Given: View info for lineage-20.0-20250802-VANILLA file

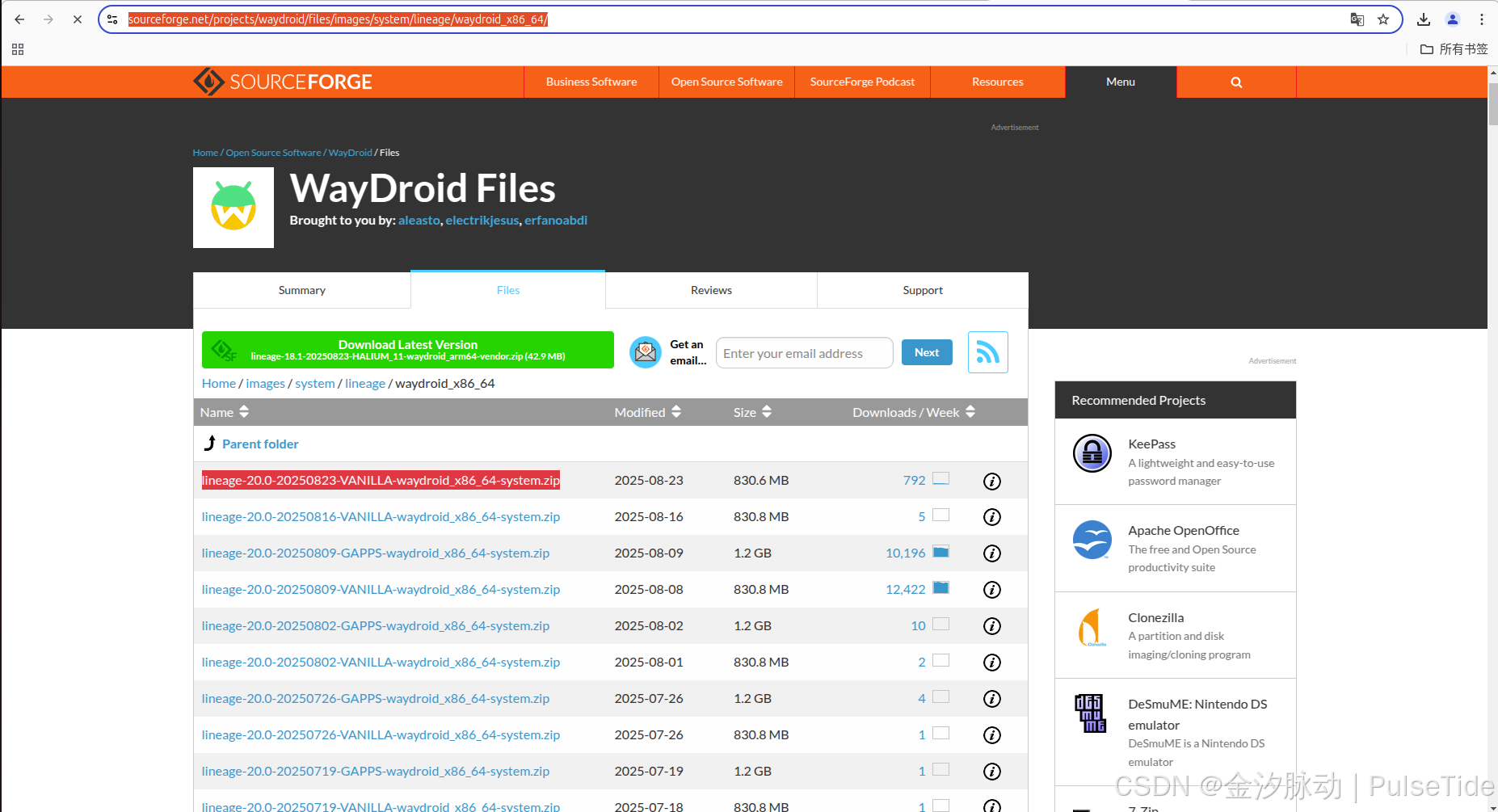Looking at the screenshot, I should point(992,663).
